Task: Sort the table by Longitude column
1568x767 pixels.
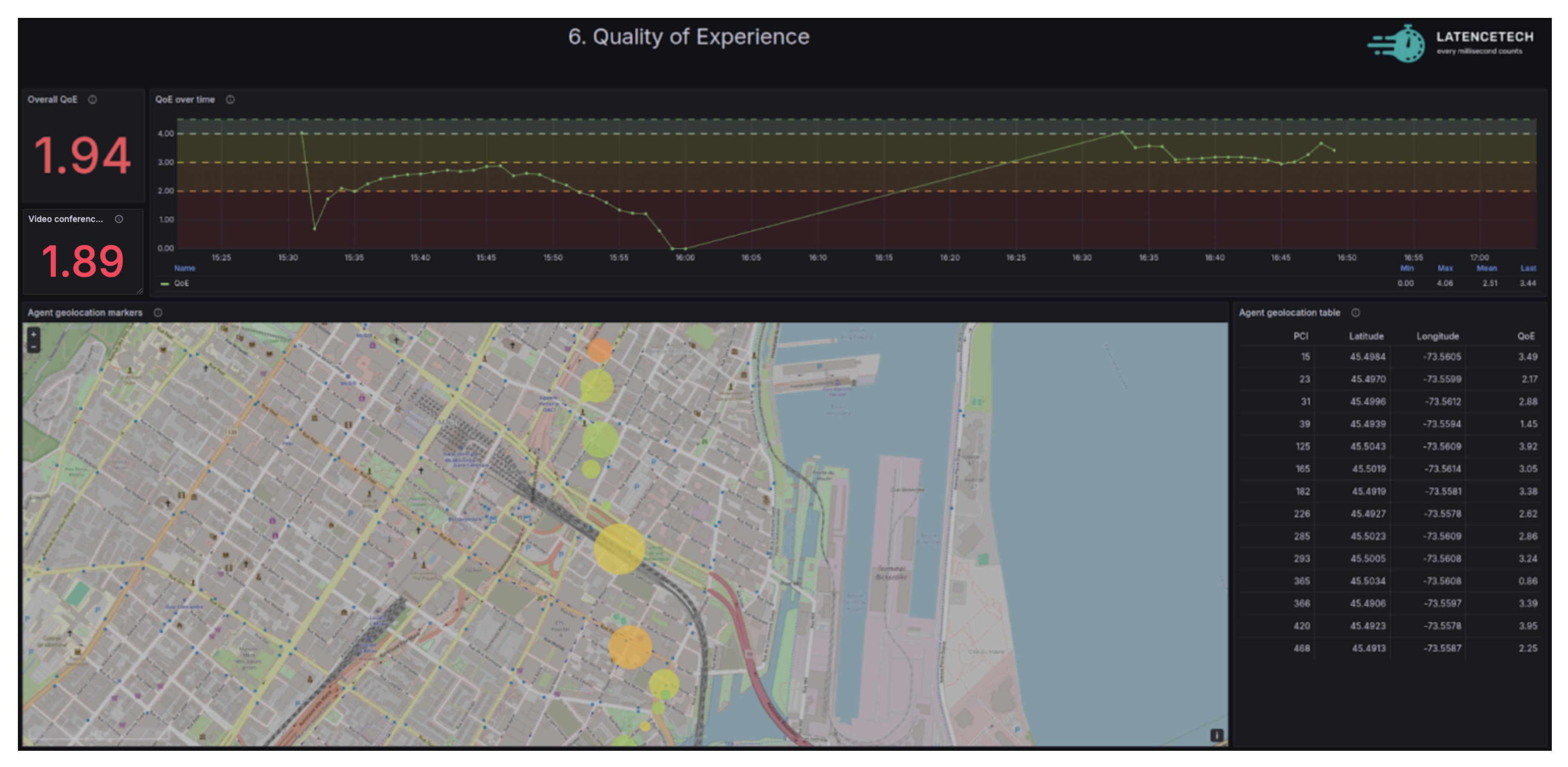Action: coord(1437,336)
